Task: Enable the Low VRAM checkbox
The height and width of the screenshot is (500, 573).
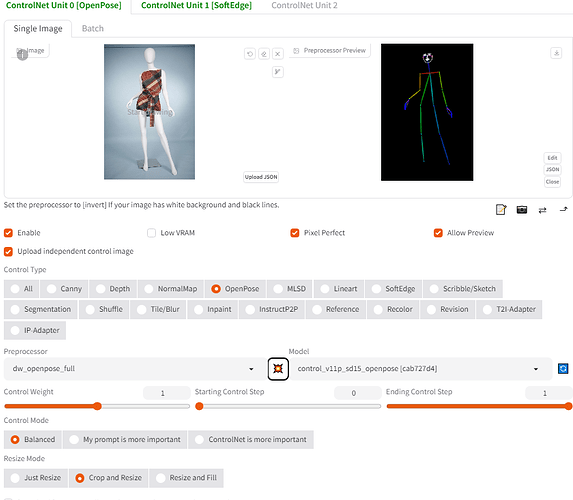Action: (151, 233)
